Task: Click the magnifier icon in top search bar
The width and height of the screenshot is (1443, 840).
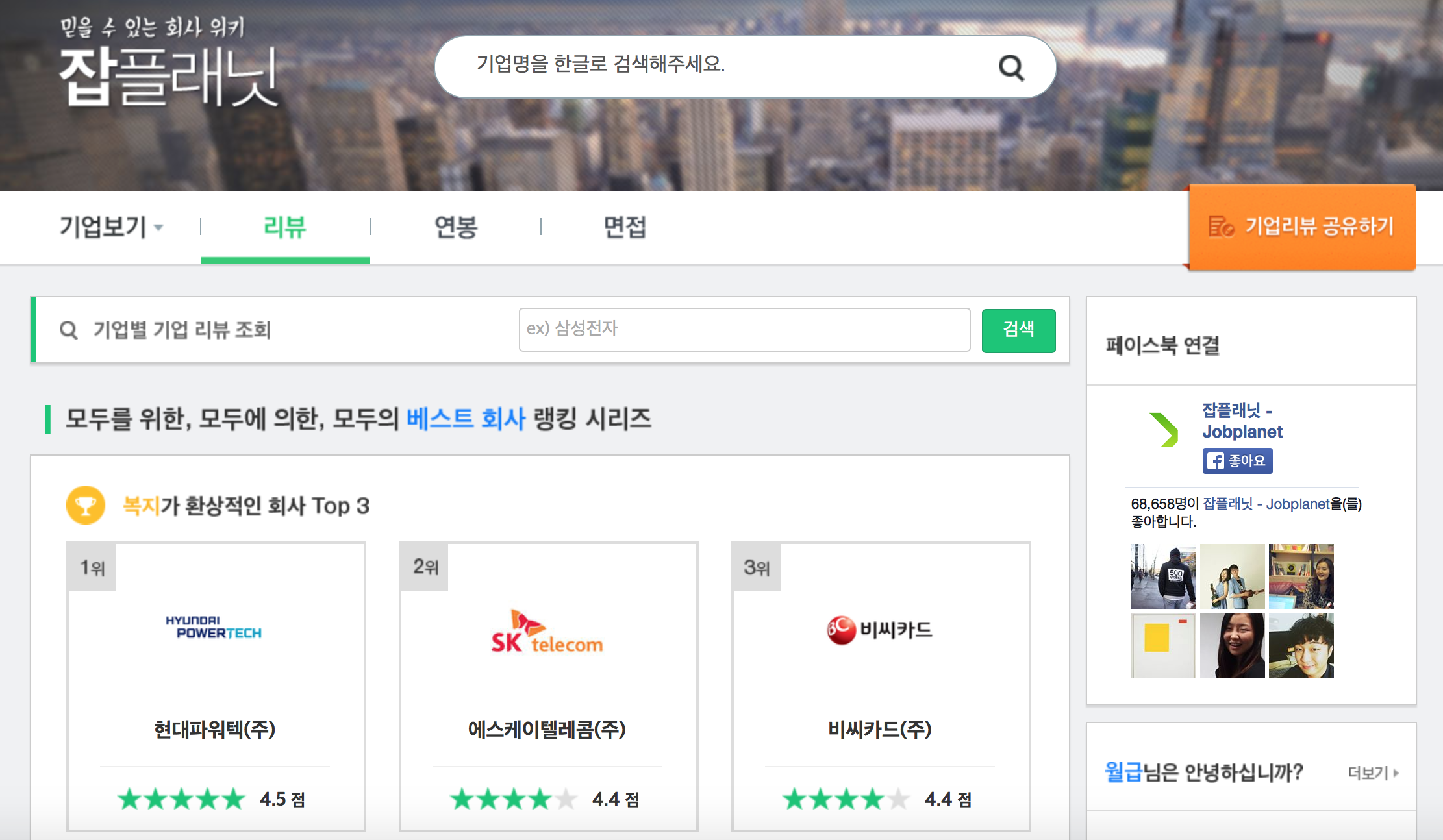Action: click(1010, 67)
